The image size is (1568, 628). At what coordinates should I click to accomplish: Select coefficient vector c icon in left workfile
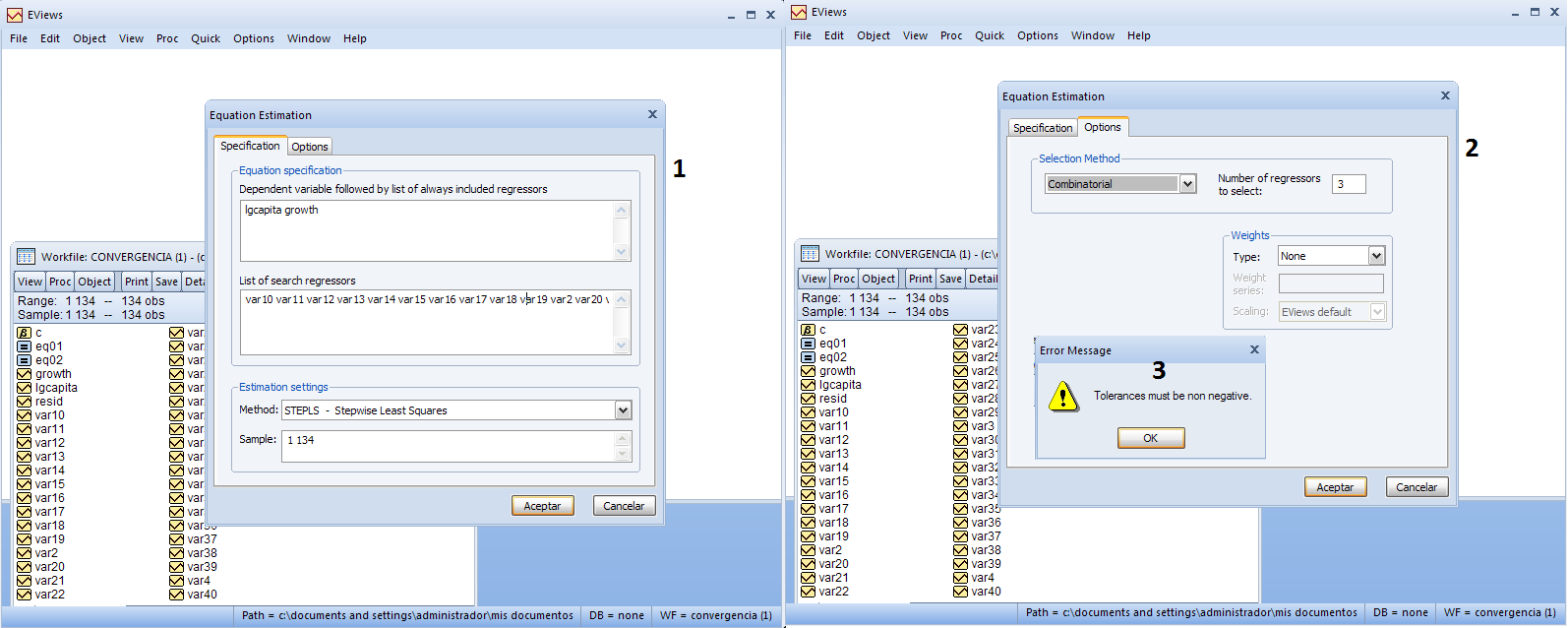24,333
